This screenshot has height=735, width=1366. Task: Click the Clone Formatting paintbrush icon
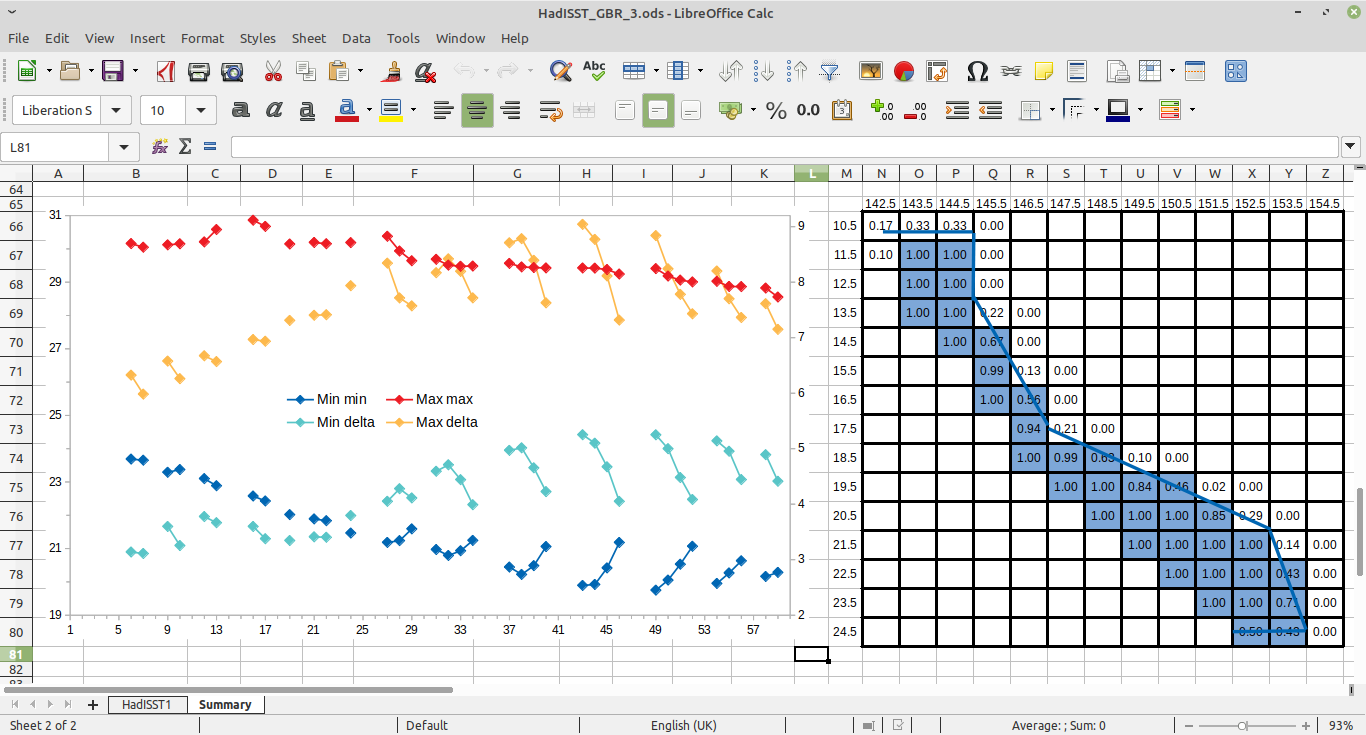tap(394, 71)
